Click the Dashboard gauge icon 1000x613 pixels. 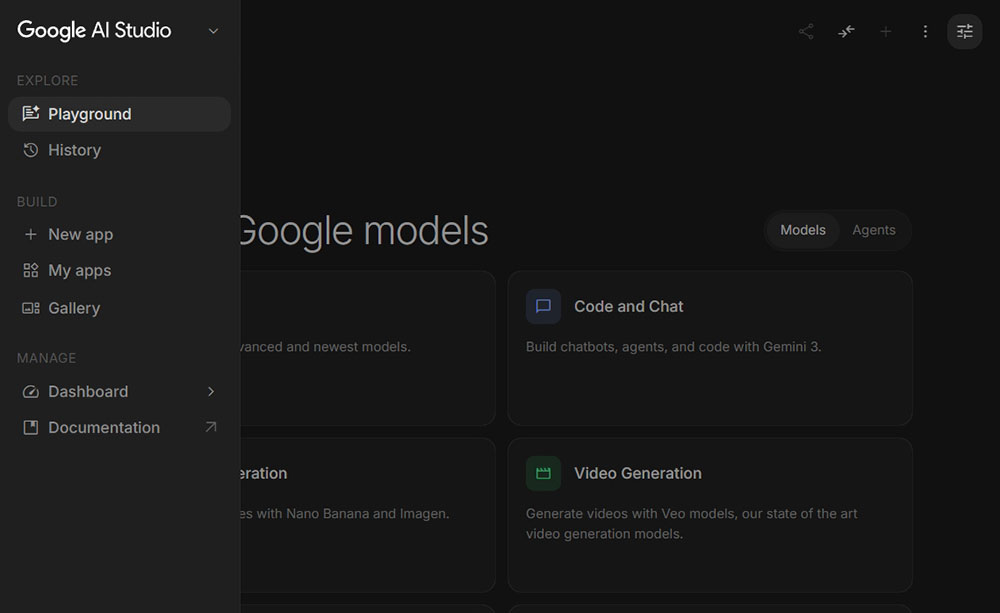[x=31, y=392]
